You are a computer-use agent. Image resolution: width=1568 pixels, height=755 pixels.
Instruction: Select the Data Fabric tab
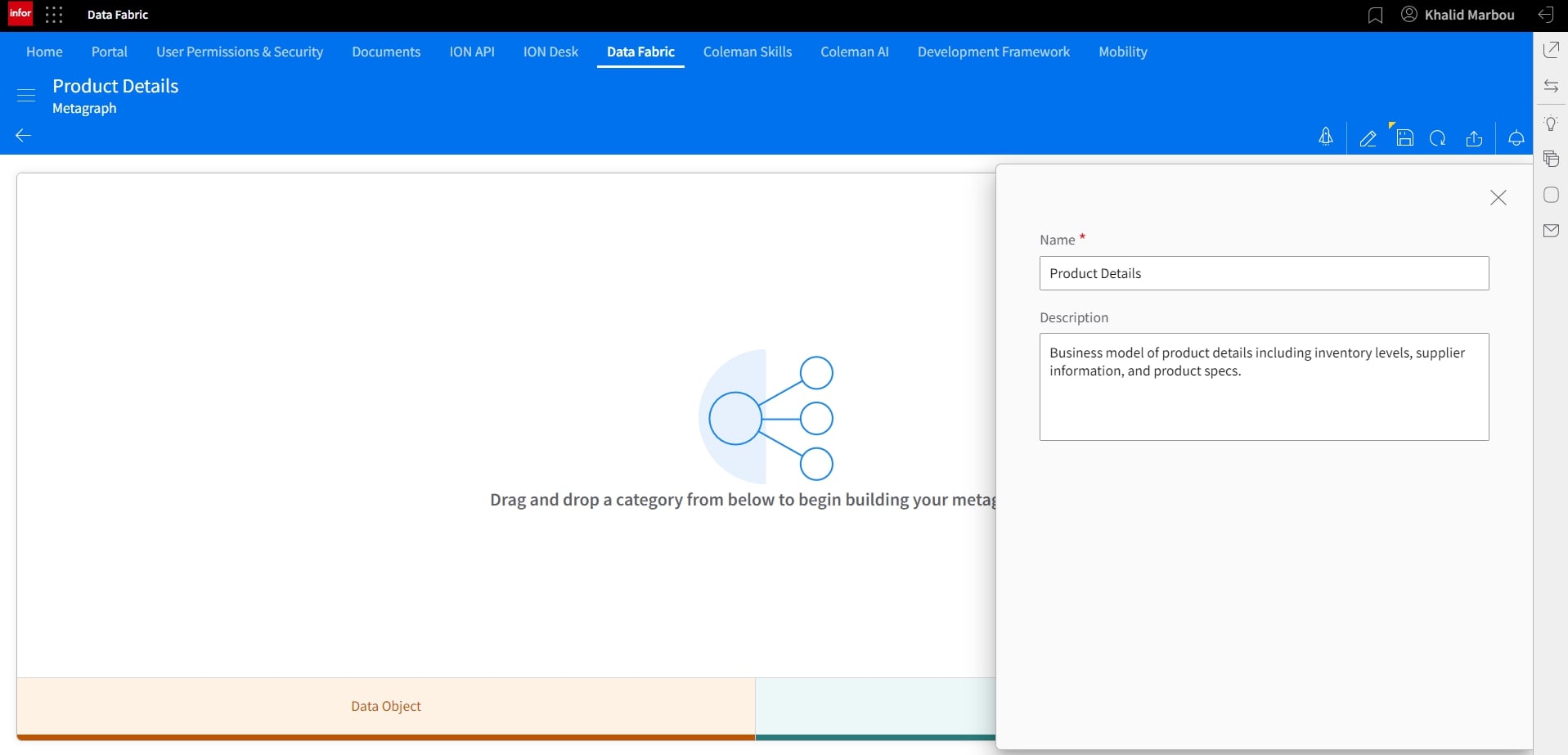(640, 52)
